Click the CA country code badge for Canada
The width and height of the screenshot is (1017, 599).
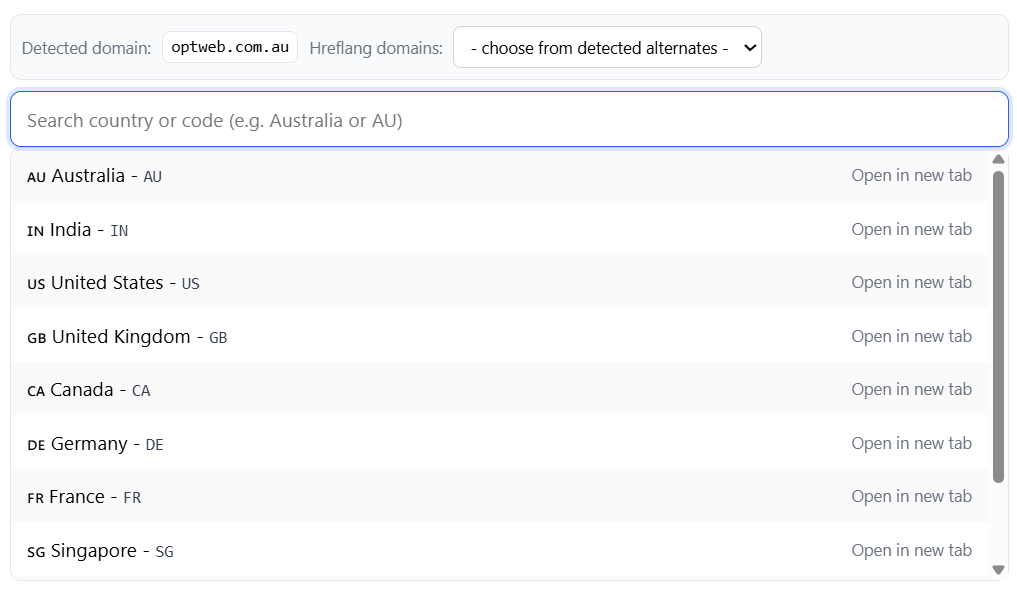(34, 391)
